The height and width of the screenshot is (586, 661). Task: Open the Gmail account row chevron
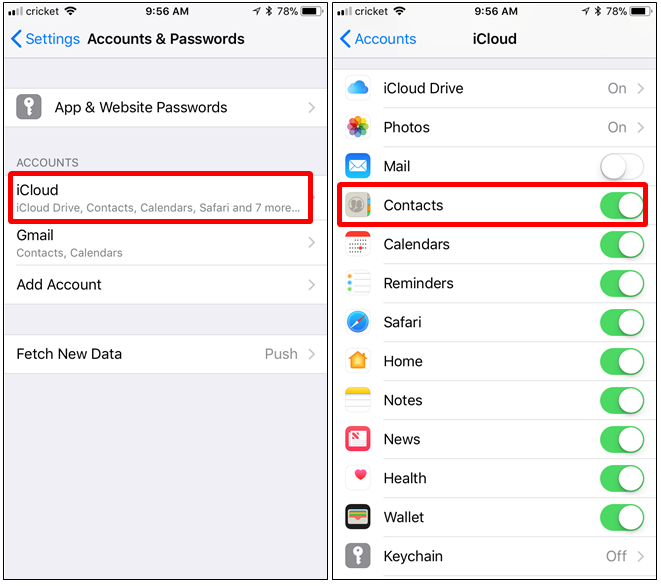point(312,242)
